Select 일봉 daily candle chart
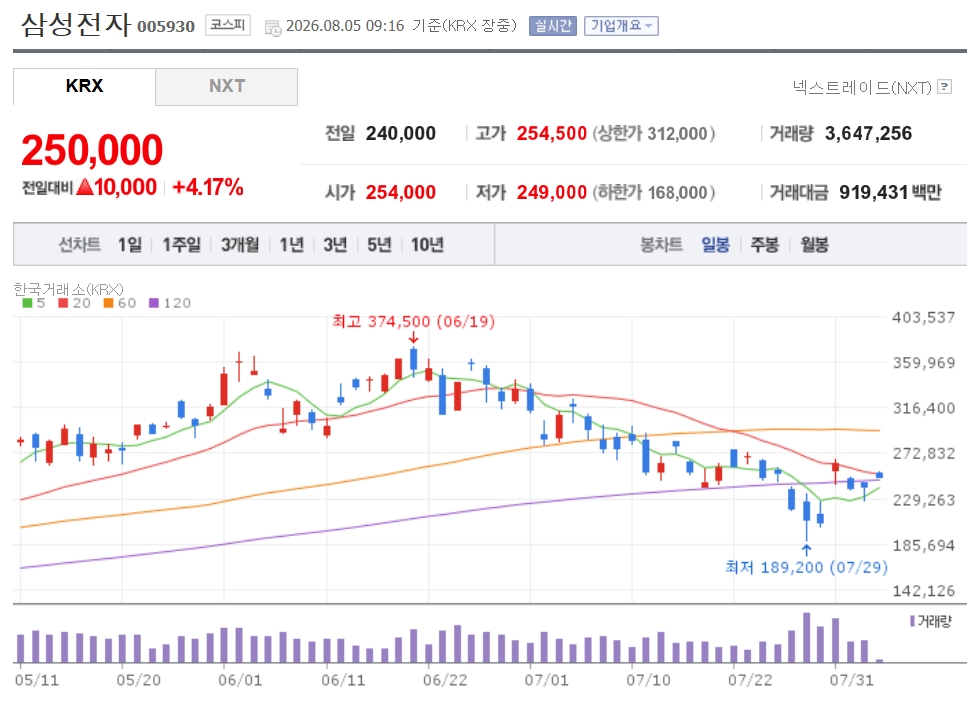Viewport: 967px width, 717px height. pos(715,245)
